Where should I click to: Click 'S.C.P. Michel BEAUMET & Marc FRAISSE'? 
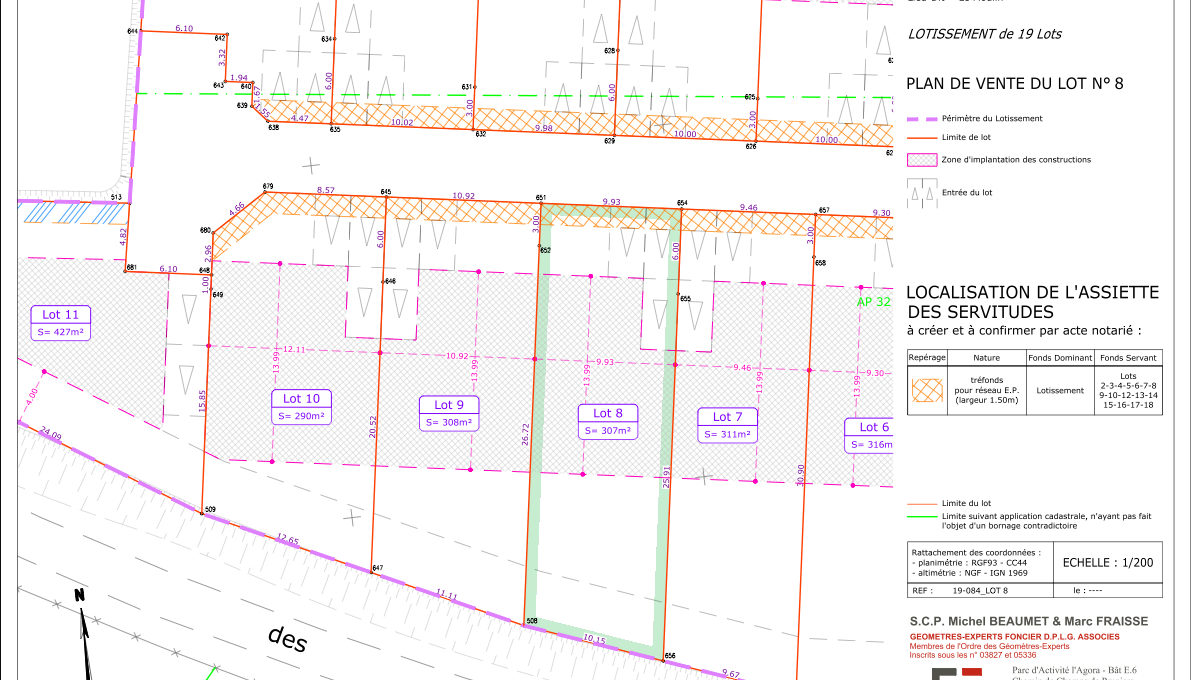tap(1028, 621)
